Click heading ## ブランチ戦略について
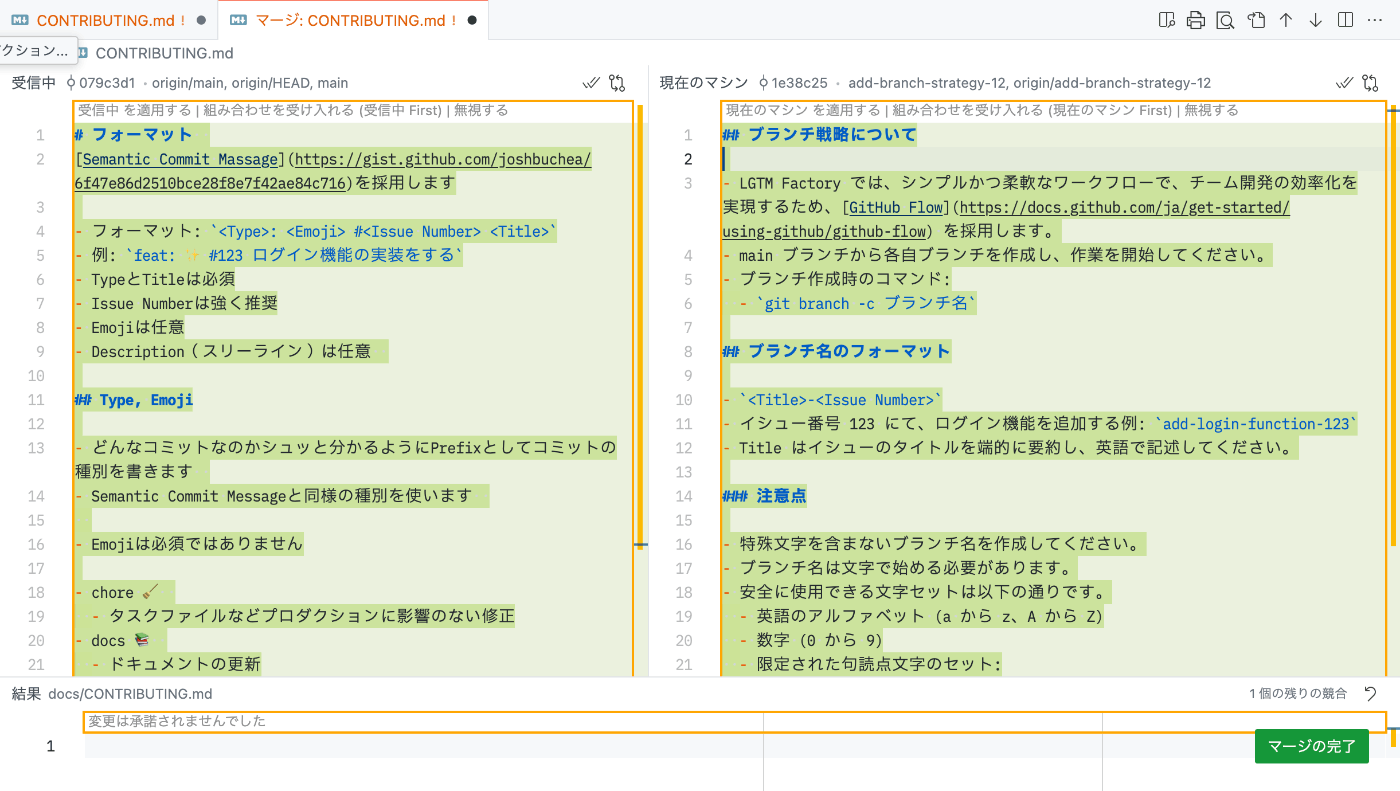This screenshot has height=791, width=1400. click(819, 135)
